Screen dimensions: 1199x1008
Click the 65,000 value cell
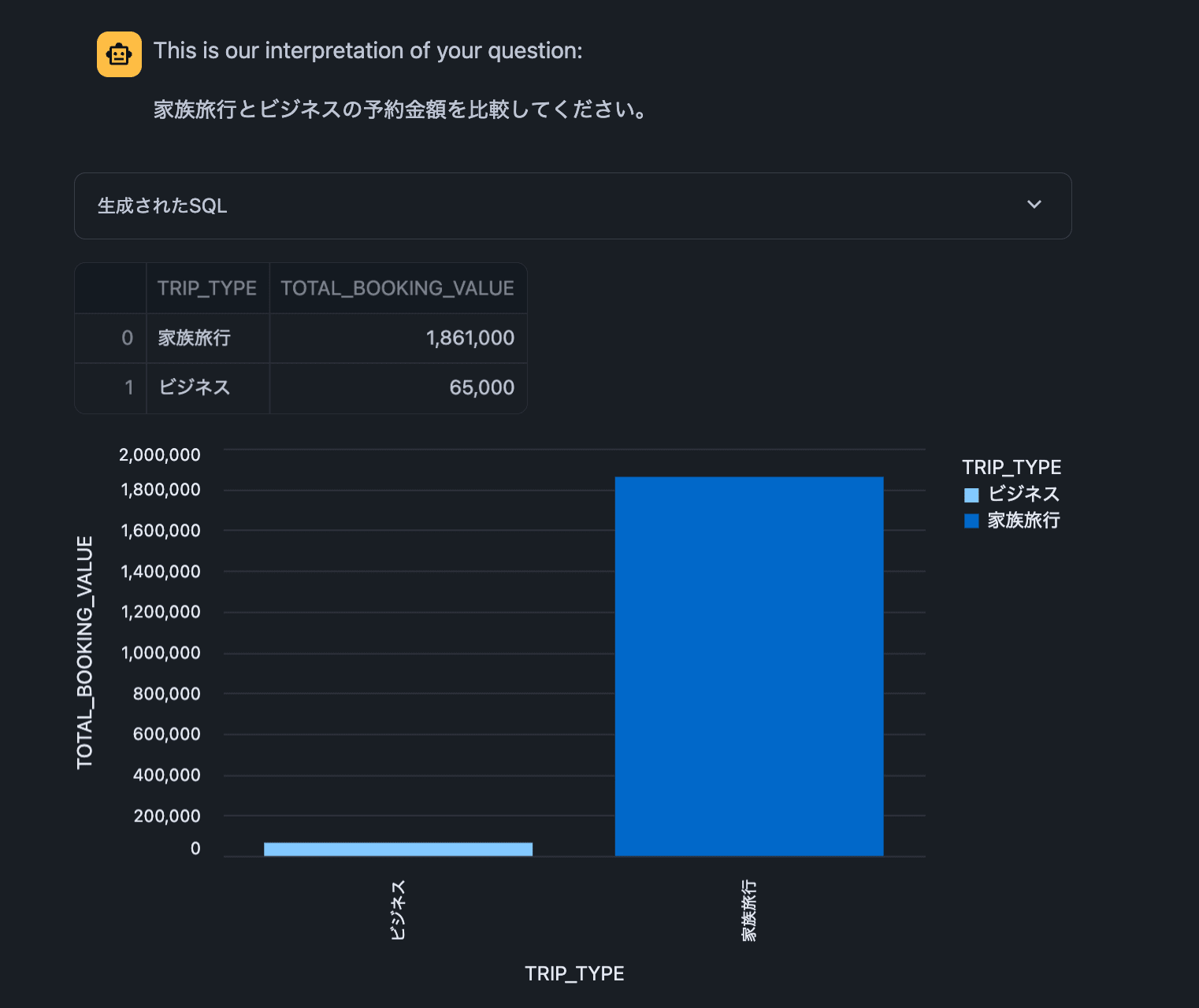tap(398, 387)
